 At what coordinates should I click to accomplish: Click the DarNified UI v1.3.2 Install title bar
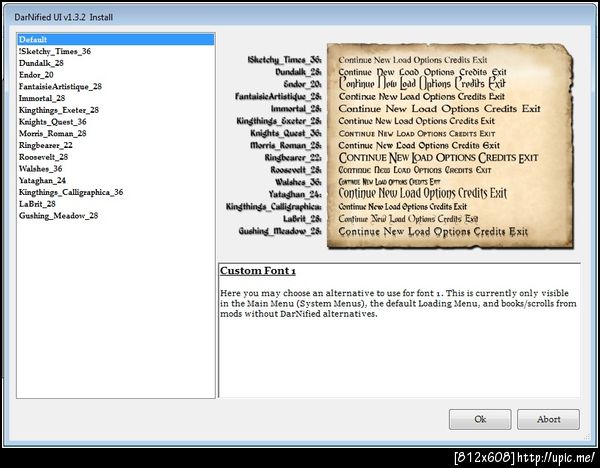pyautogui.click(x=300, y=17)
